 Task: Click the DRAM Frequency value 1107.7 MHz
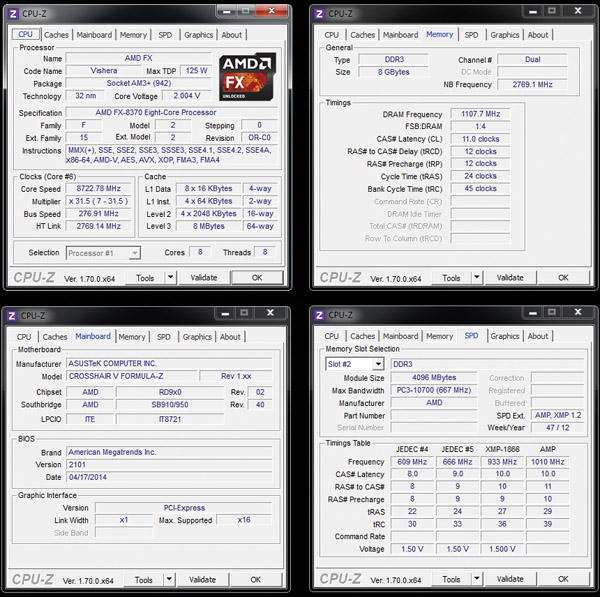click(x=480, y=114)
